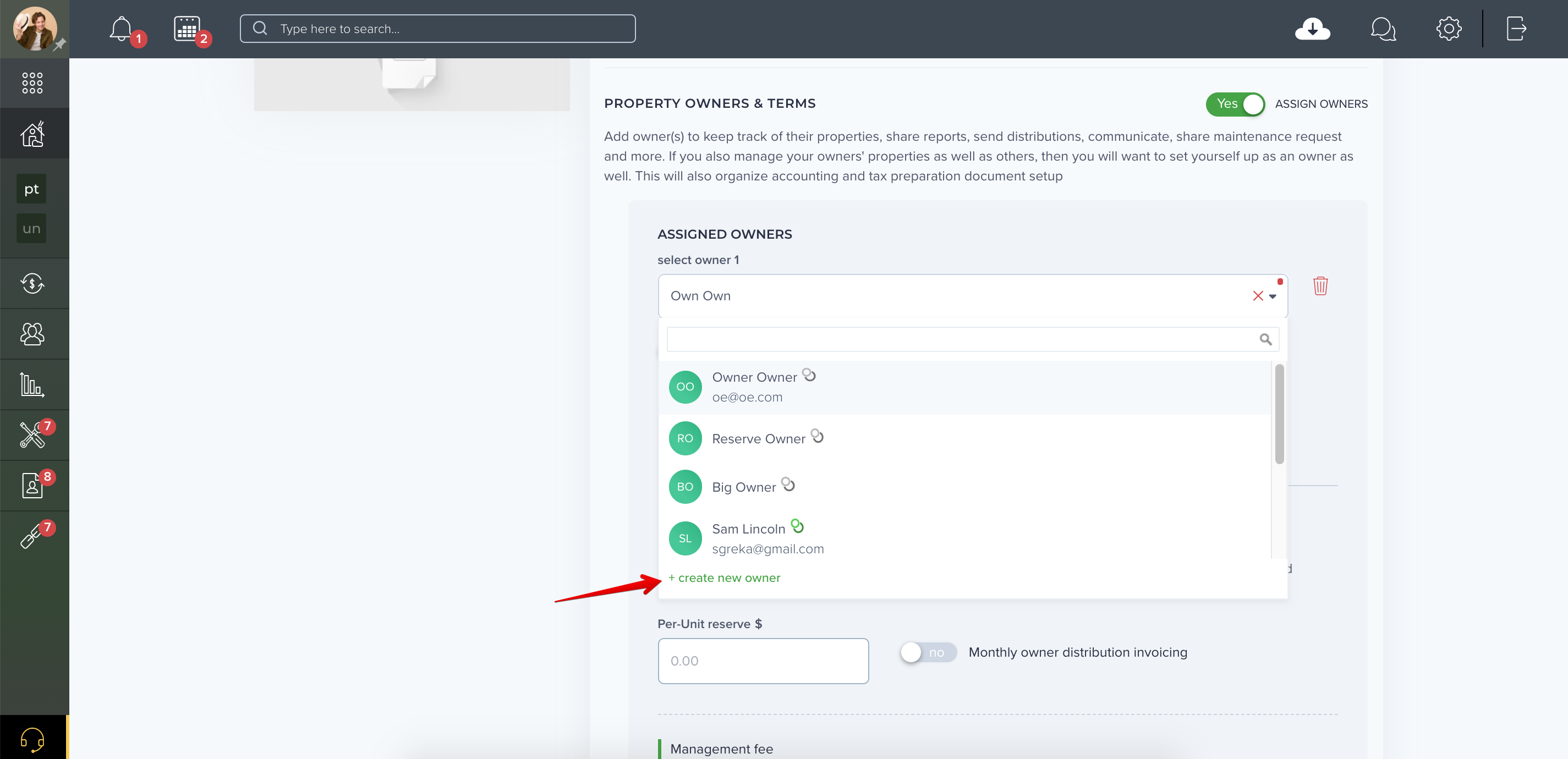Select the 'un' sidebar item
The width and height of the screenshot is (1568, 759).
point(32,228)
